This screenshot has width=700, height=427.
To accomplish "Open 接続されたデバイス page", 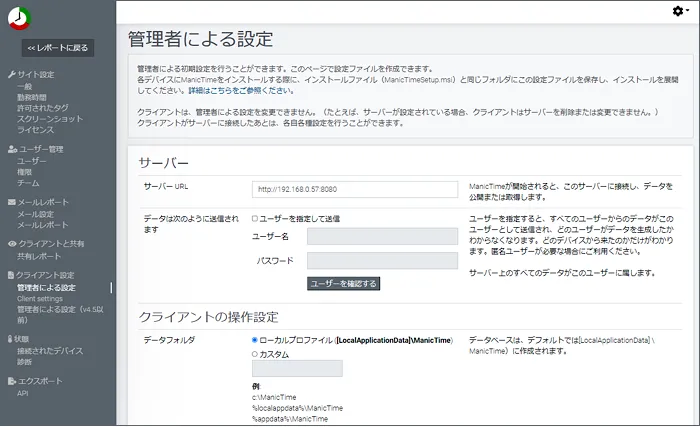I will tap(50, 351).
